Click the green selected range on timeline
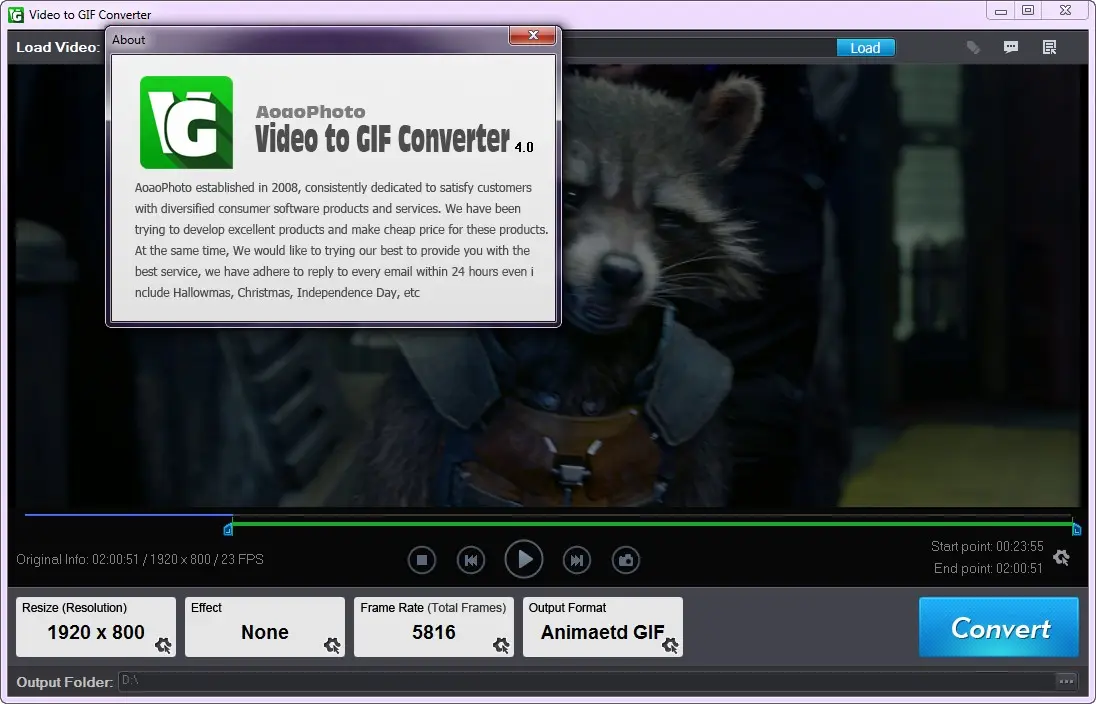Screen dimensions: 1096x704 652,522
